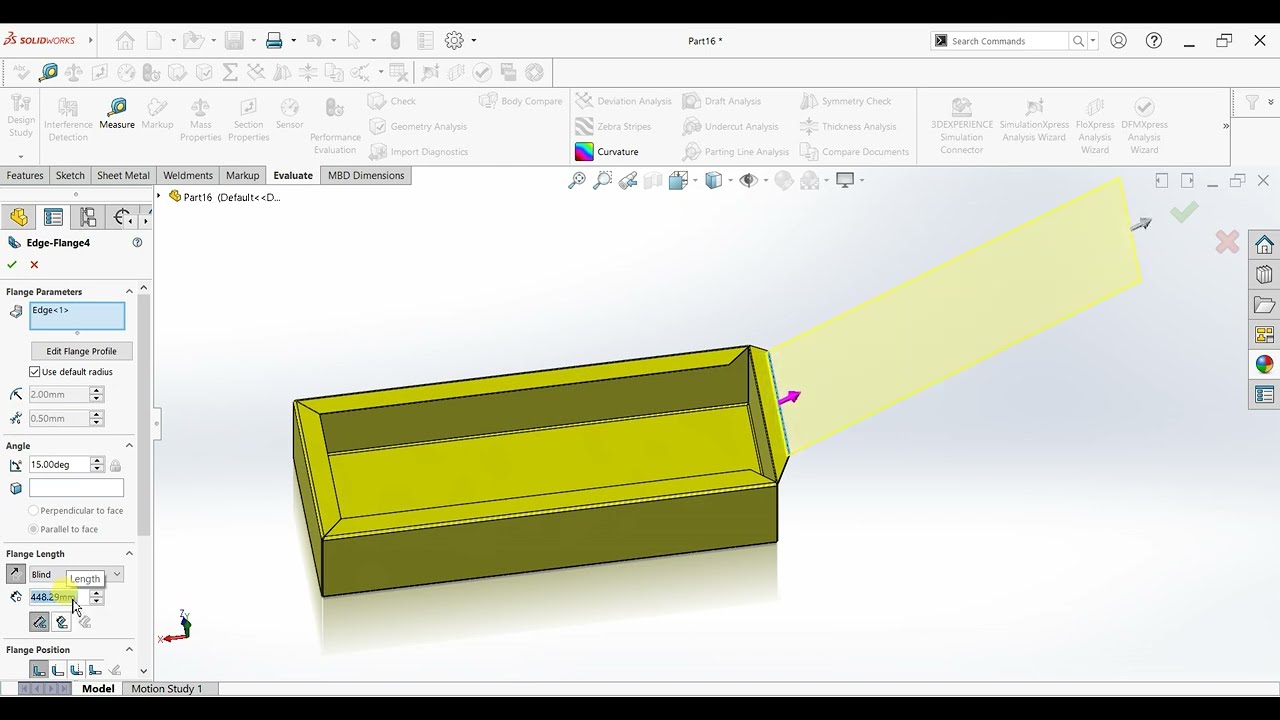Increase flange angle with stepper
The width and height of the screenshot is (1280, 720).
[97, 461]
